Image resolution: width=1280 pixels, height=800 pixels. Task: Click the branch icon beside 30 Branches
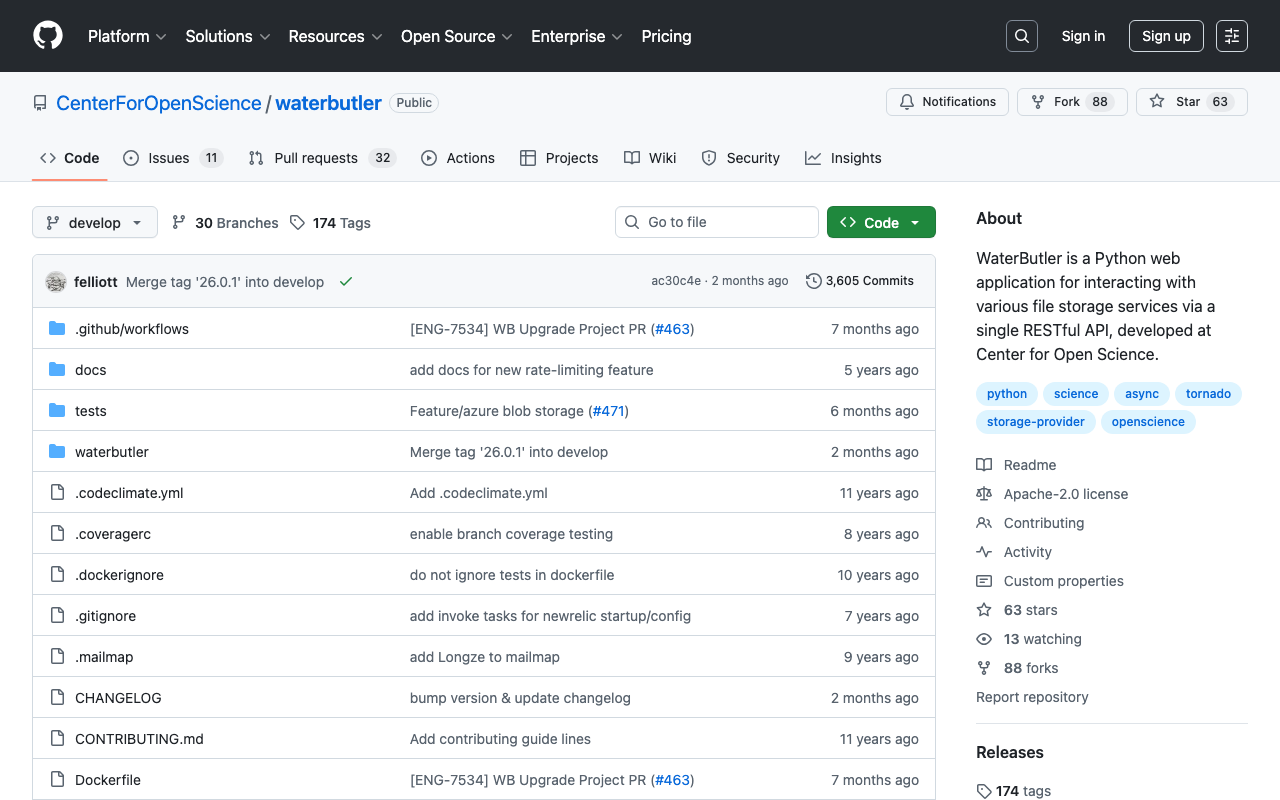point(179,222)
